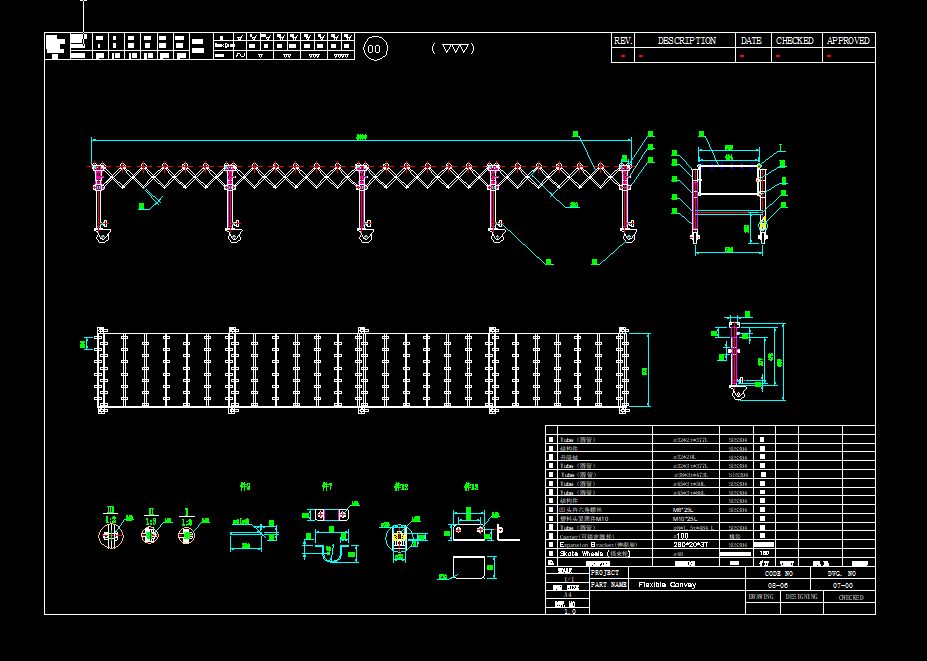Click the M8*25L specification

point(683,510)
